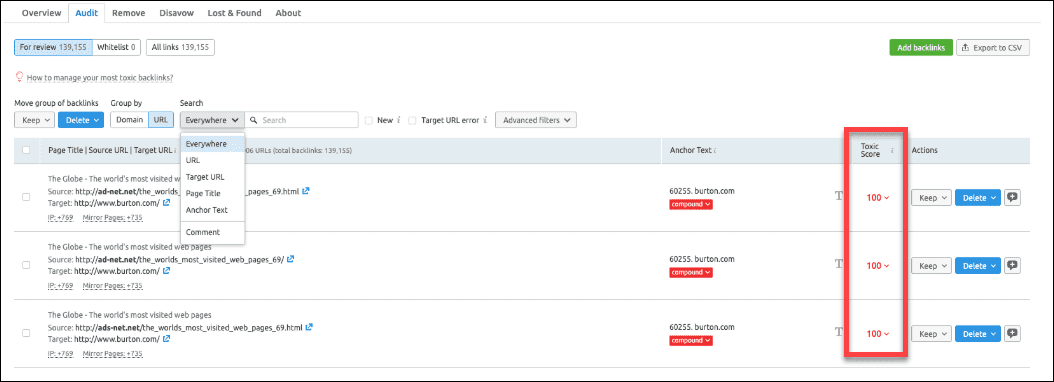Group backlinks by URL
This screenshot has width=1054, height=382.
coord(161,120)
